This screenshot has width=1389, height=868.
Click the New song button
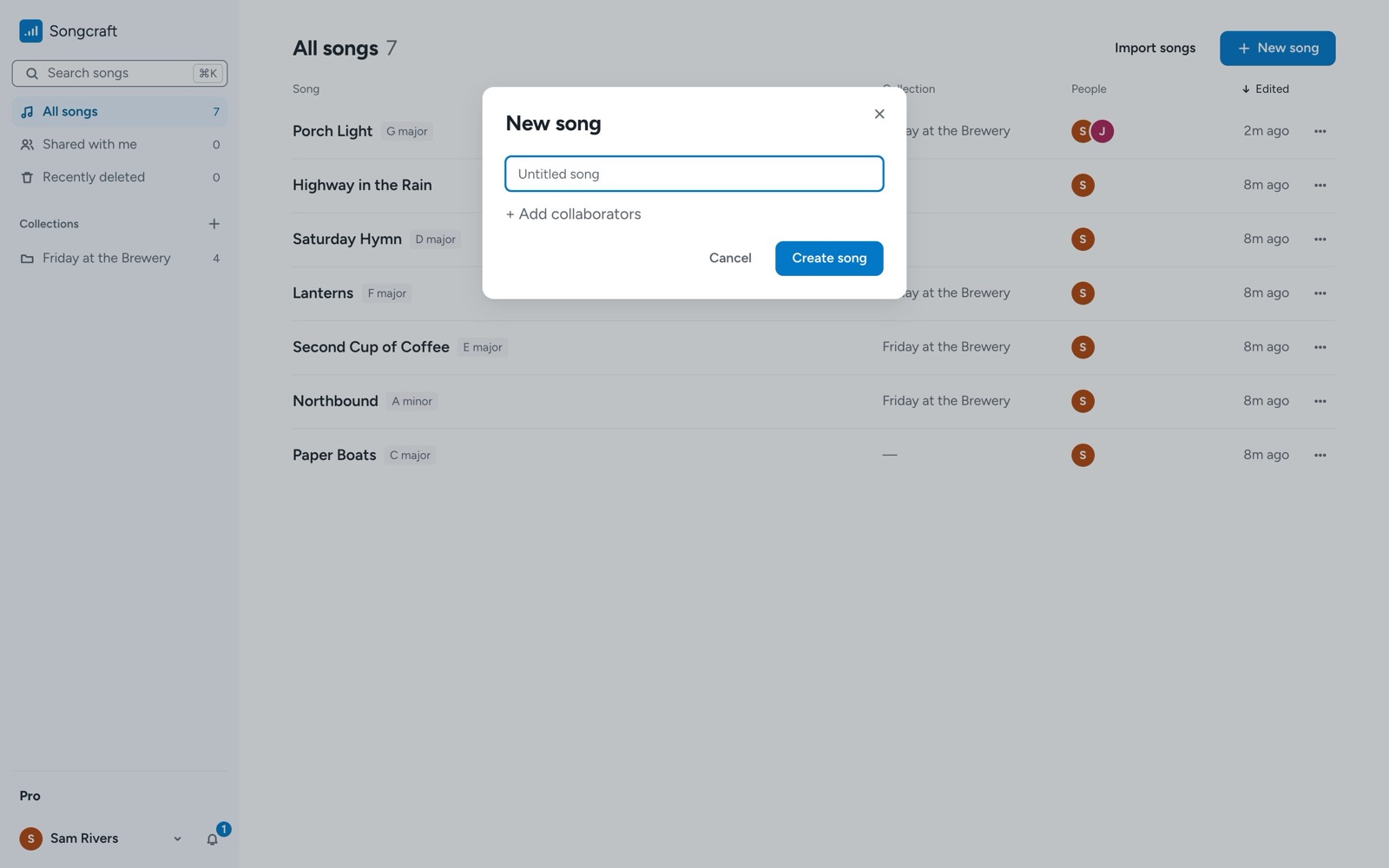pyautogui.click(x=1277, y=49)
